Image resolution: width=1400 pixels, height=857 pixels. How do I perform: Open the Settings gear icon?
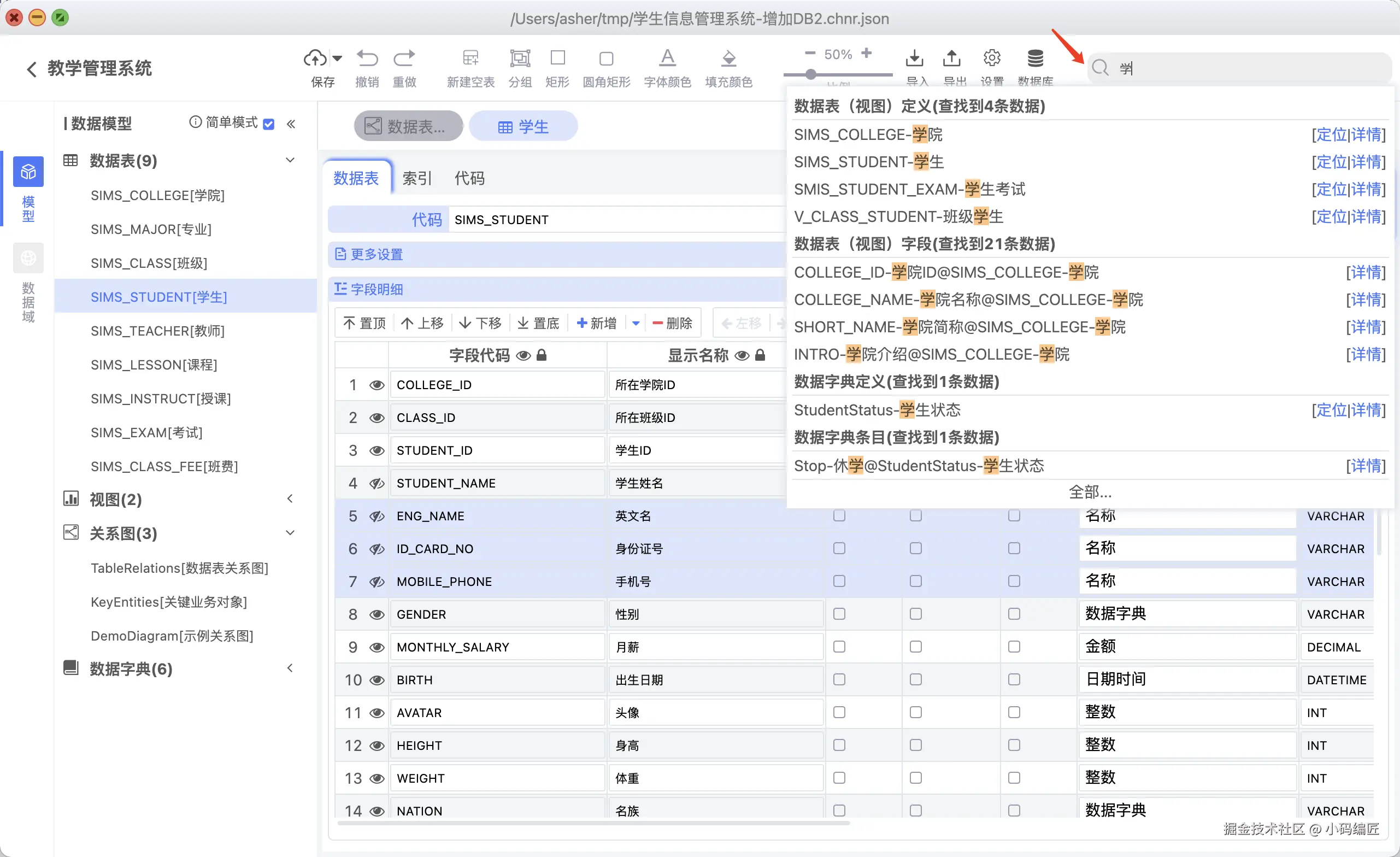(x=991, y=58)
